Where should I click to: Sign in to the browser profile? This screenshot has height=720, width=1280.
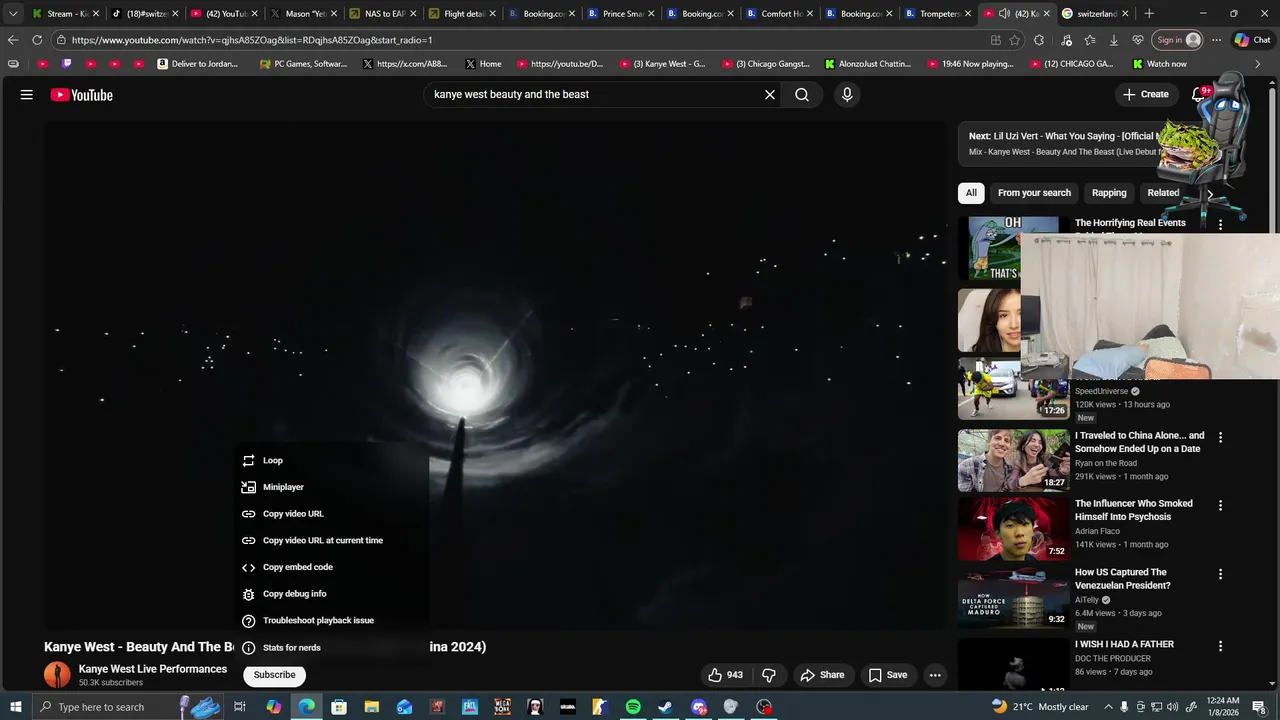point(1179,40)
